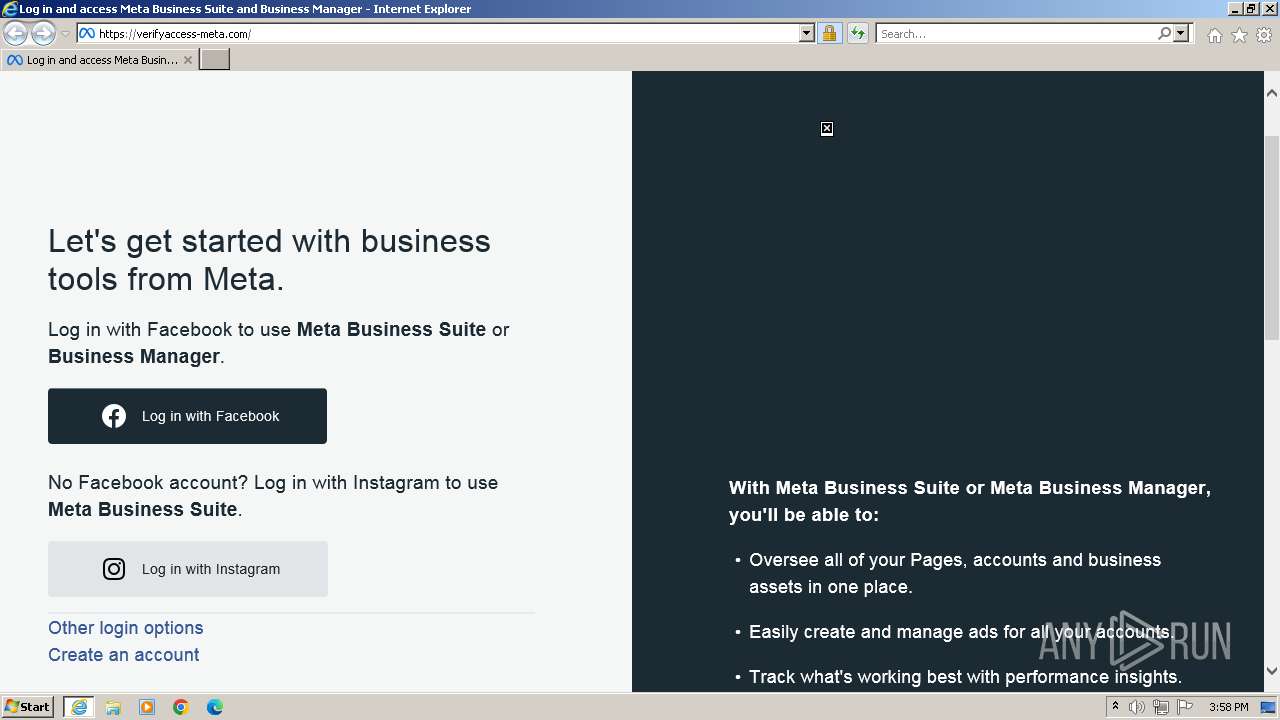Open the network tray icon
1280x720 pixels.
[1160, 707]
